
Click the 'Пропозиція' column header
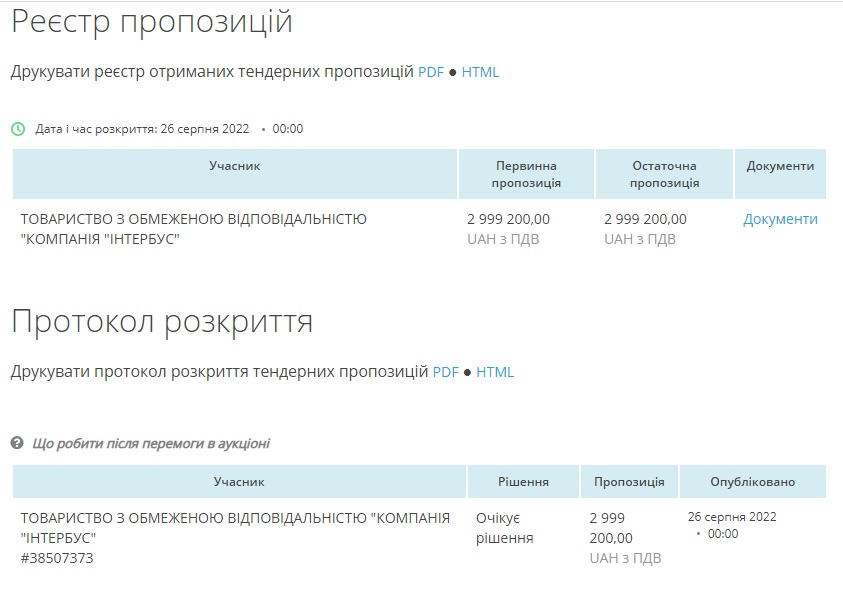coord(629,482)
